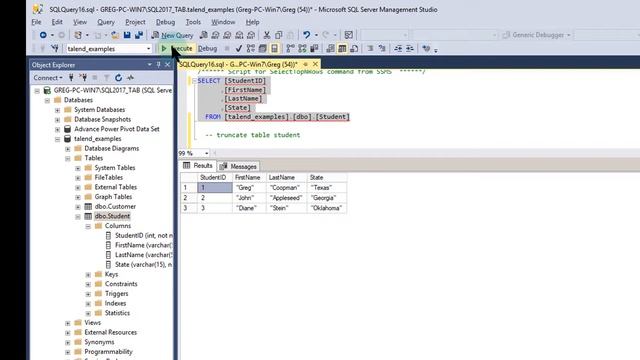This screenshot has height=360, width=640.
Task: Parse the query with the checkmark icon
Action: click(x=239, y=49)
